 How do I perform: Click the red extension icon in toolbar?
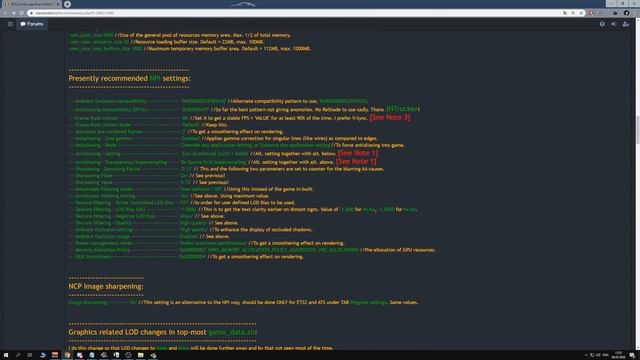591,13
